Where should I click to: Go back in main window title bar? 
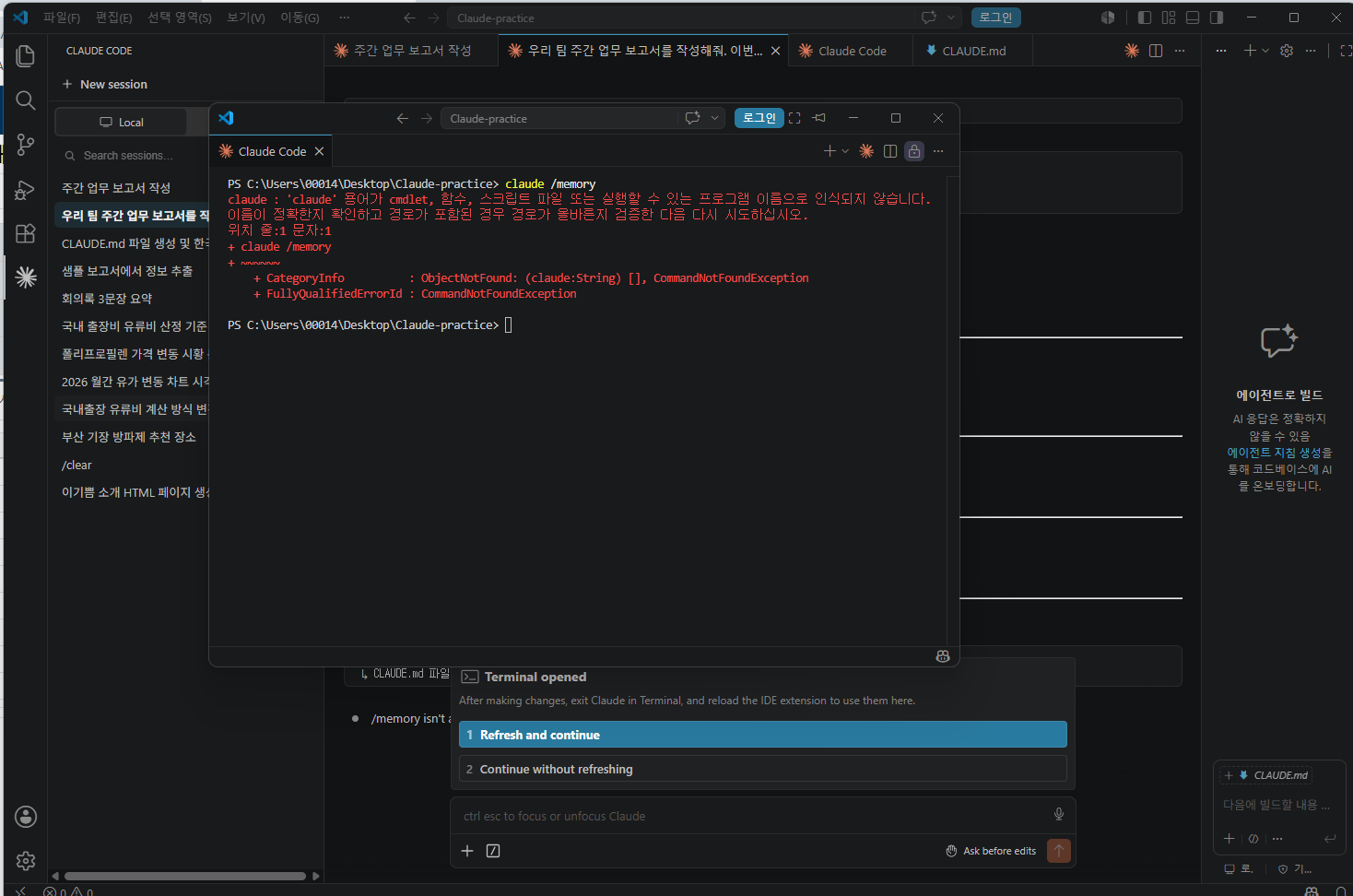409,18
